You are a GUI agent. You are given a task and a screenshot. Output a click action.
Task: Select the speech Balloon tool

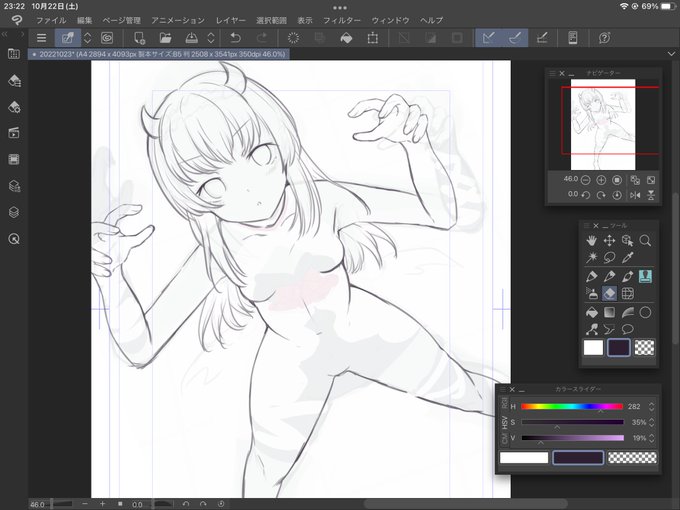(x=627, y=329)
